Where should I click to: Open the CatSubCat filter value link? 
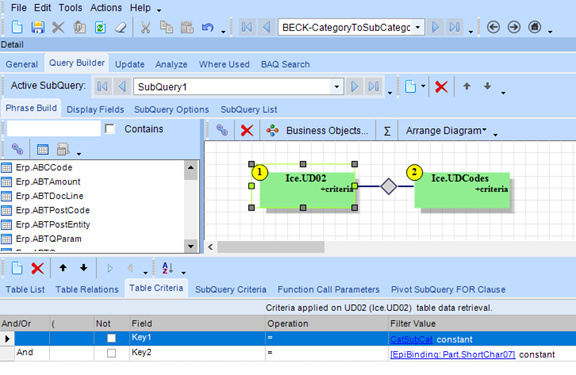pyautogui.click(x=411, y=339)
